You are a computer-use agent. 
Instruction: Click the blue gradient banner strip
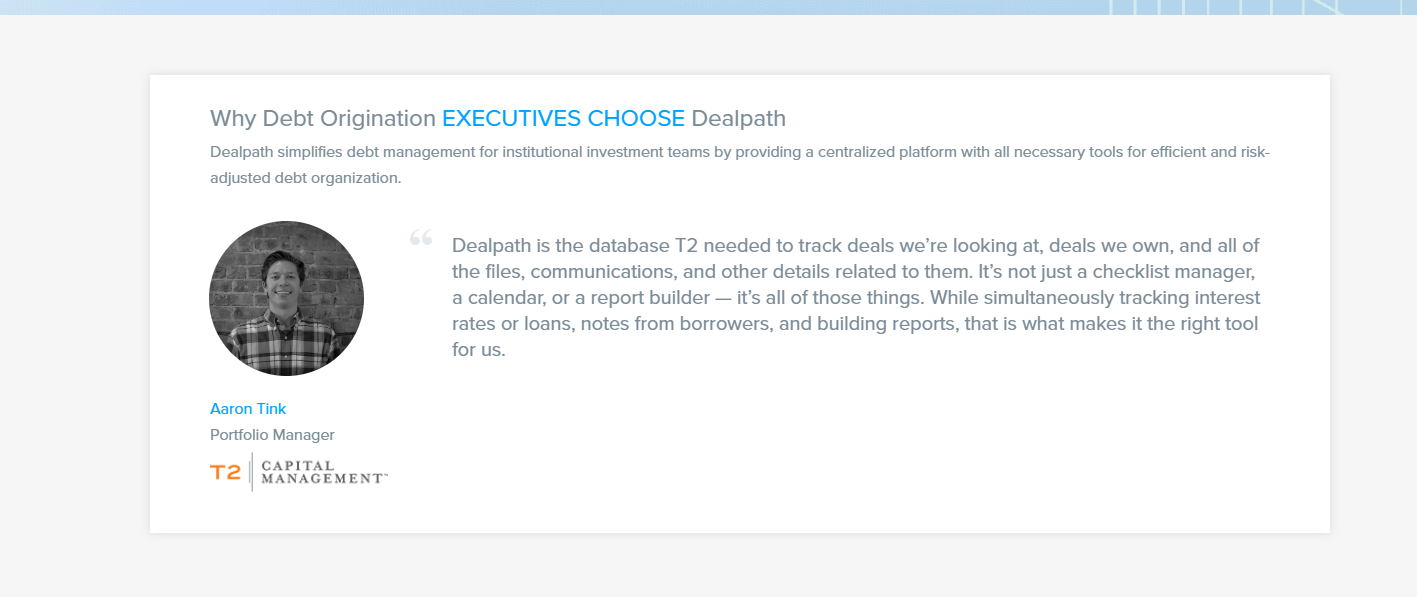(708, 7)
